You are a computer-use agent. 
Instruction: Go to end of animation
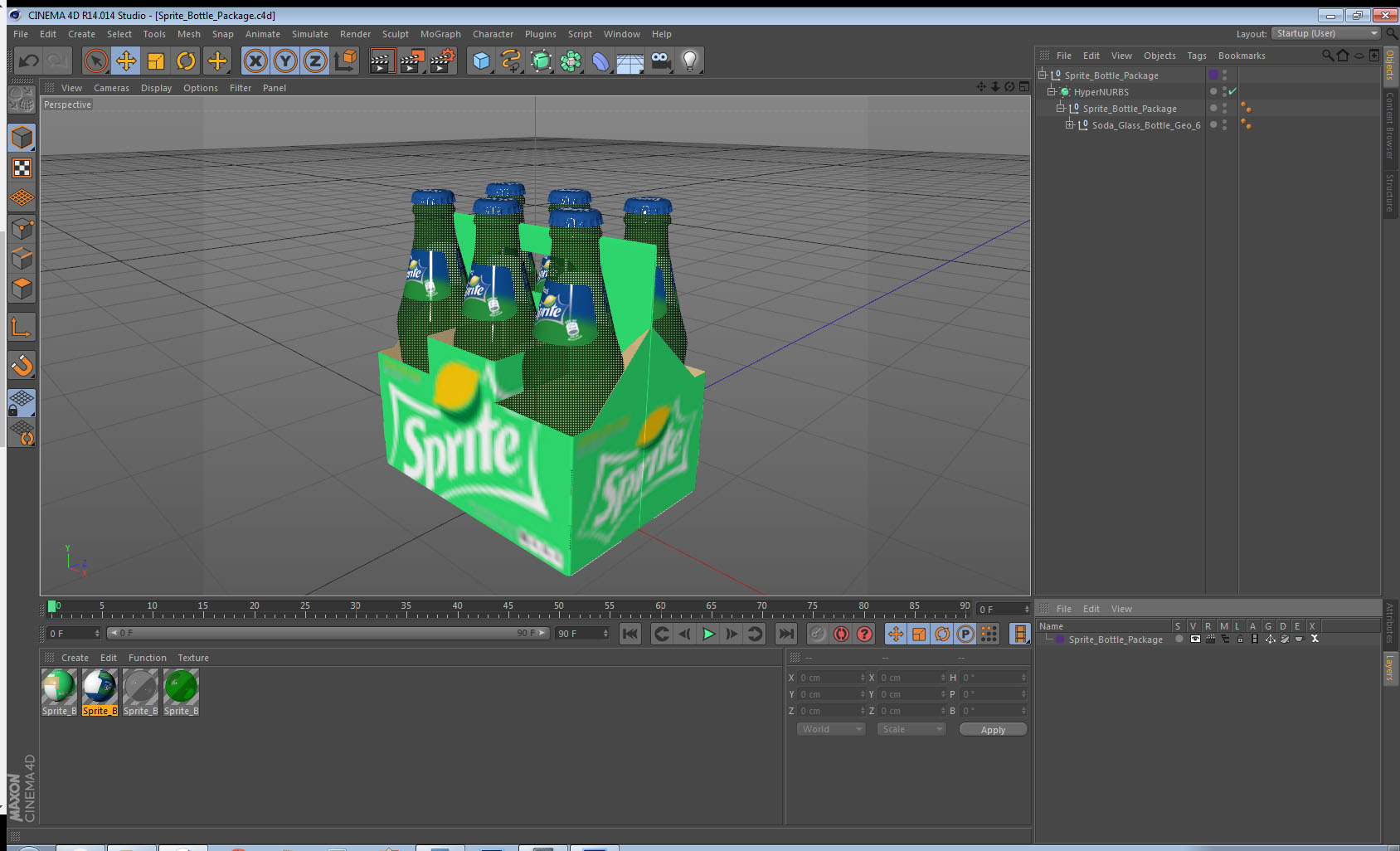(x=785, y=634)
